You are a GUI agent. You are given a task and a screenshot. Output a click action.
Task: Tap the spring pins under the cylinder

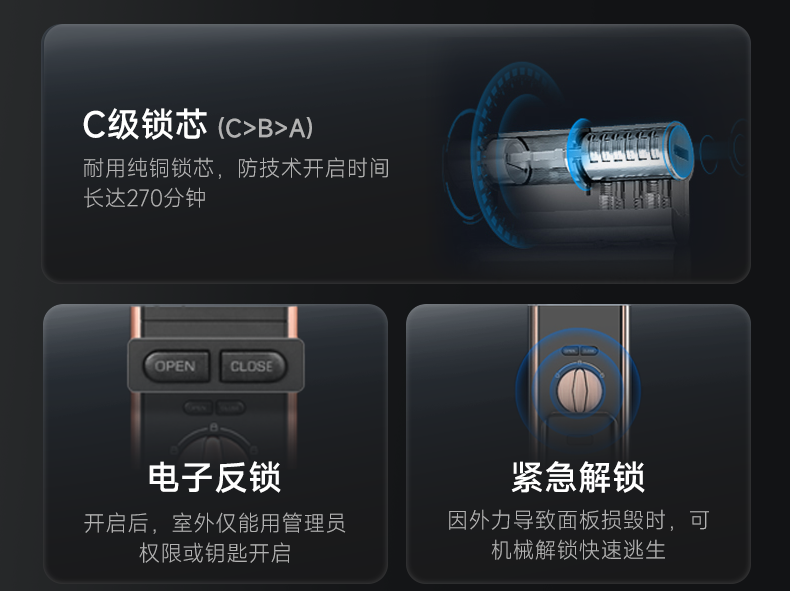[635, 194]
